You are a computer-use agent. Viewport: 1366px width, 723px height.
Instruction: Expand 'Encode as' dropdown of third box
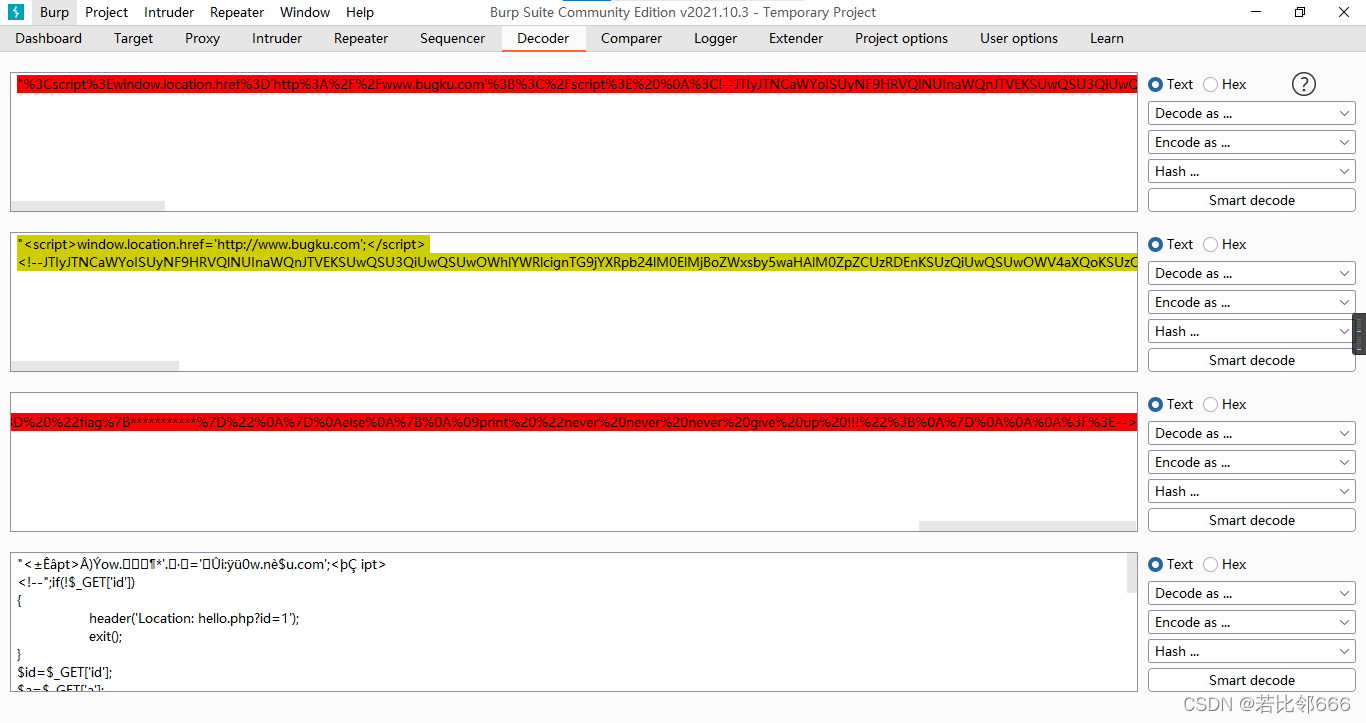(x=1252, y=462)
